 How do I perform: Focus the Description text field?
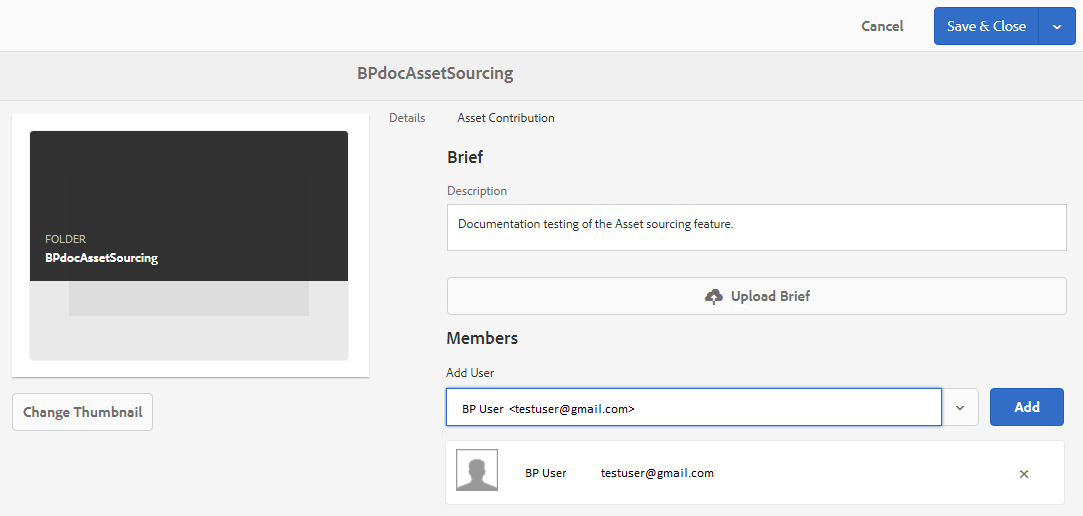[x=756, y=227]
